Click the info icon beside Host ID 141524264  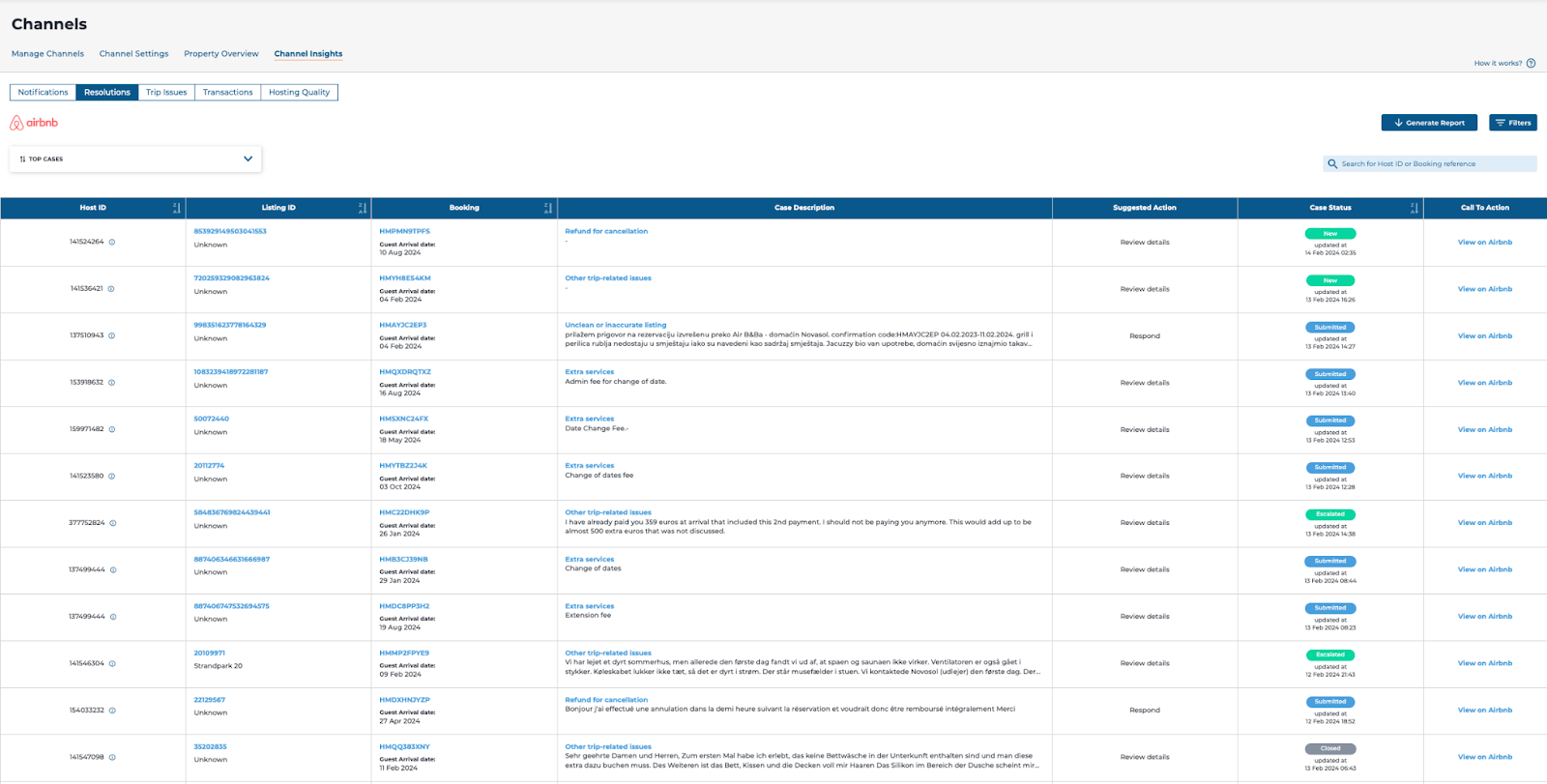[x=112, y=243]
